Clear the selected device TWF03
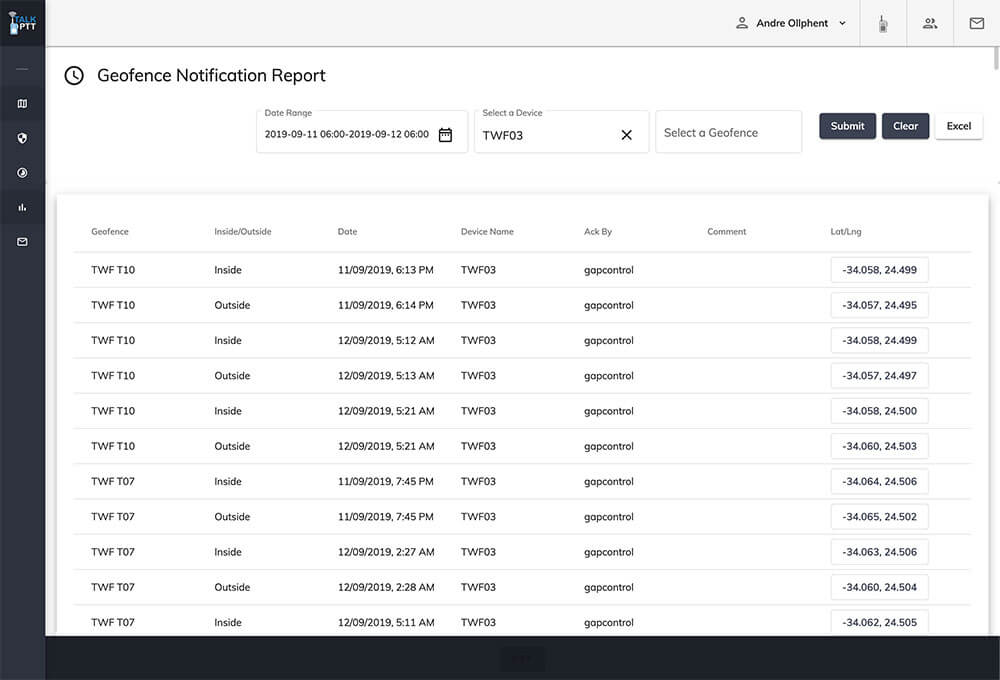 pyautogui.click(x=627, y=135)
